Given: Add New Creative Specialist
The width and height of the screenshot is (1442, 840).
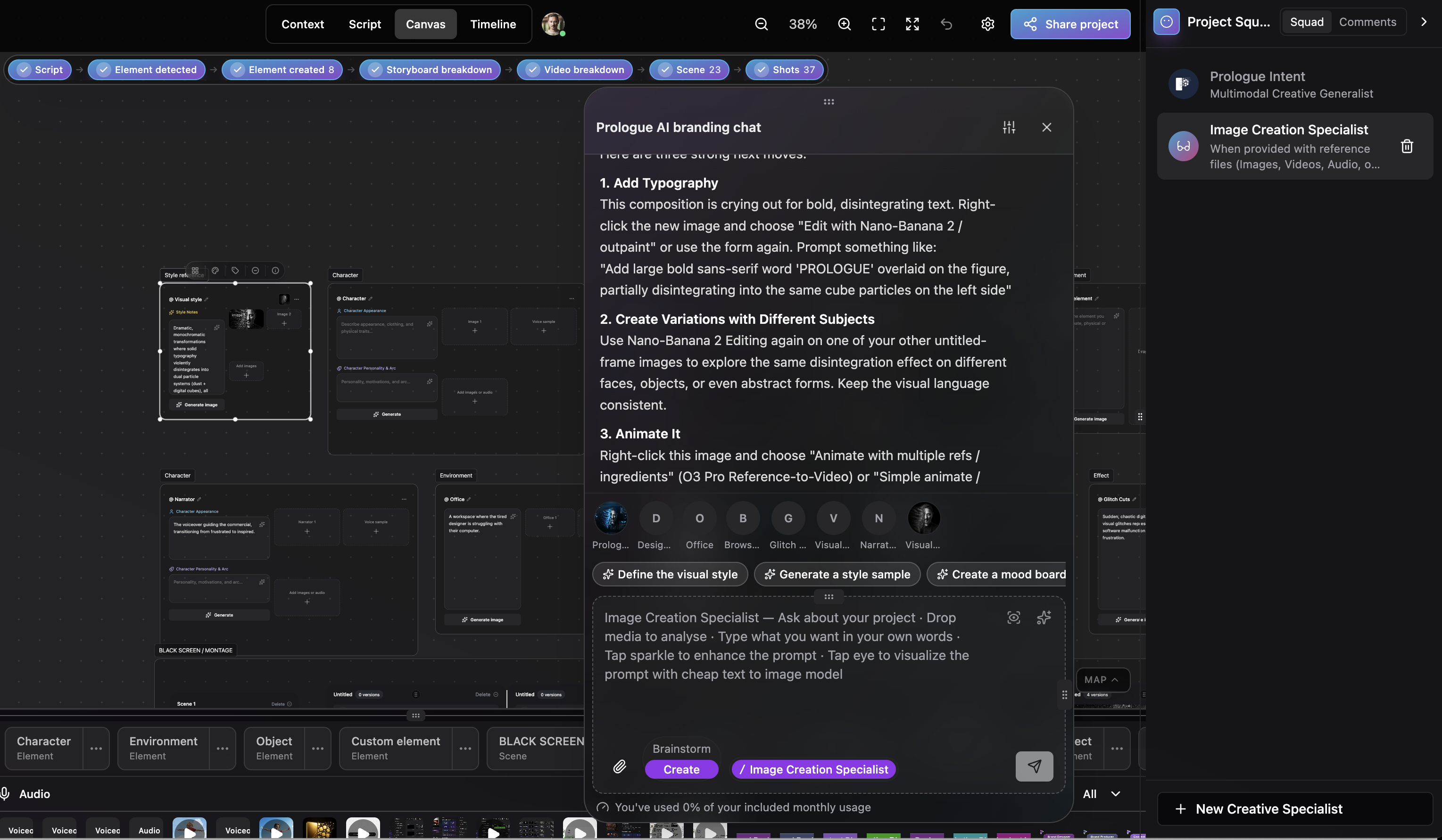Looking at the screenshot, I should [x=1294, y=808].
